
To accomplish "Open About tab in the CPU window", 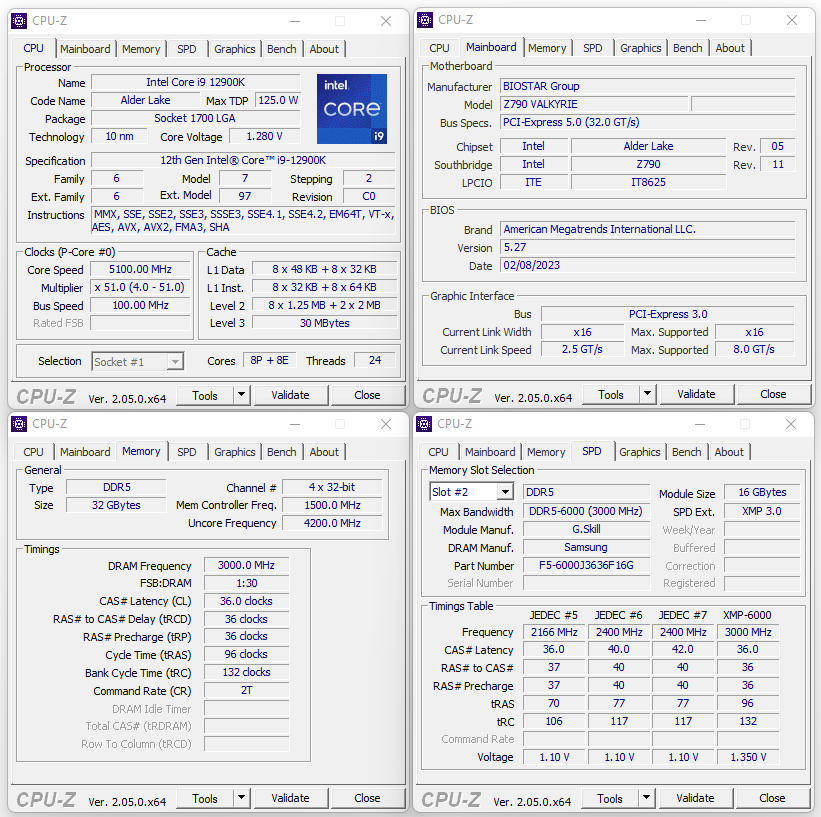I will point(324,49).
